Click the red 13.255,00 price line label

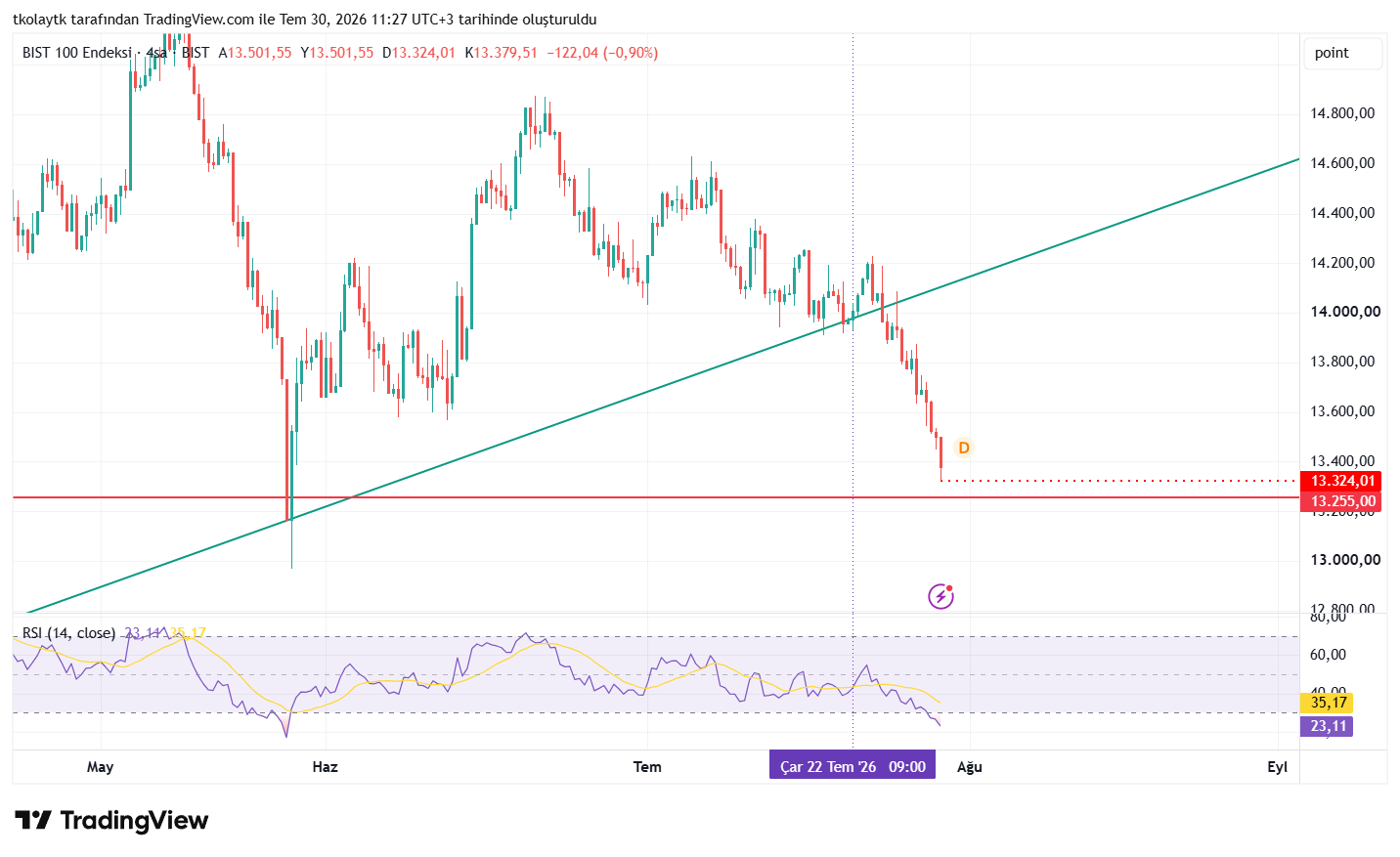pyautogui.click(x=1342, y=501)
